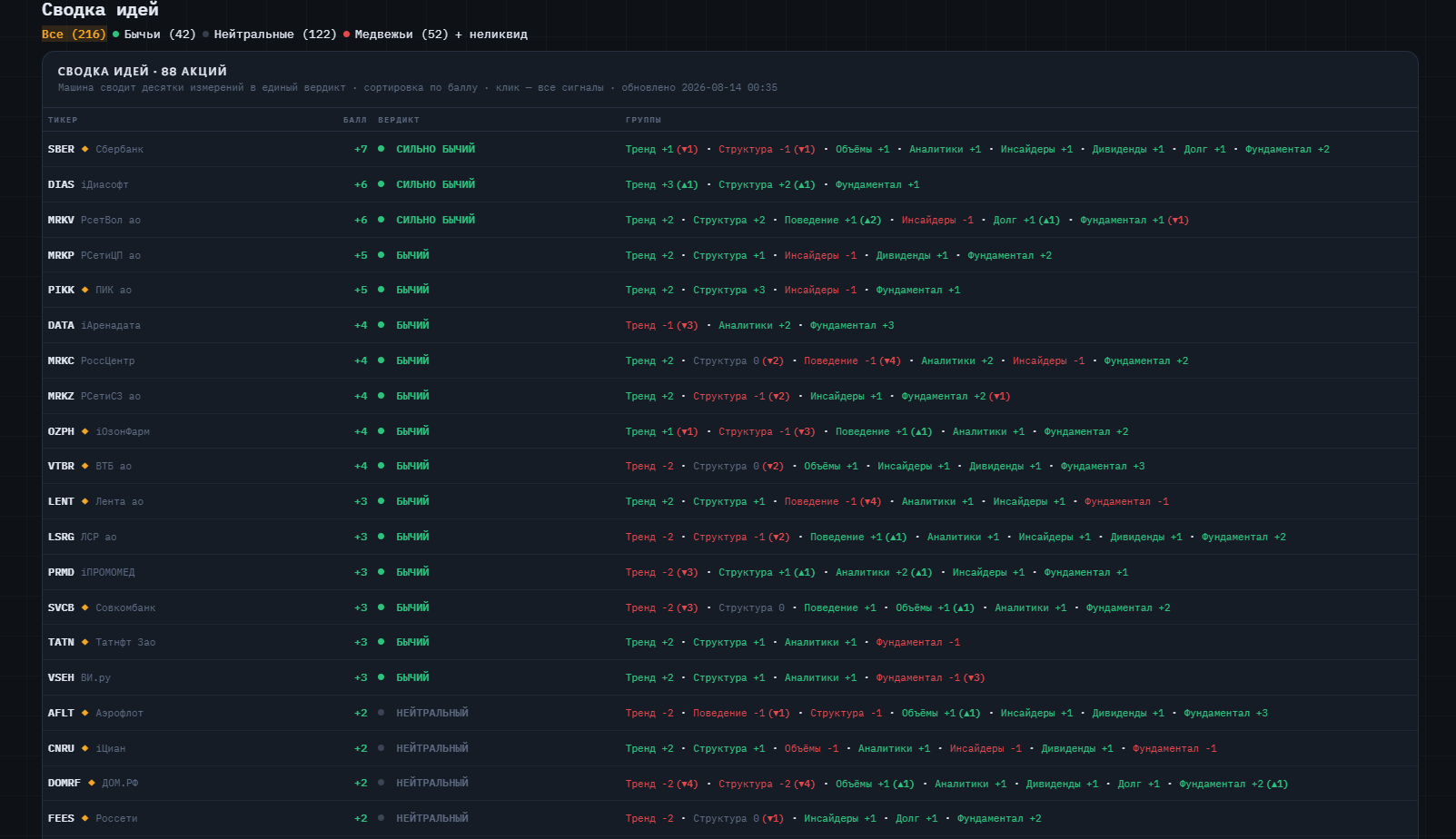Open the OZPH iОзонФарм row
Image resolution: width=1456 pixels, height=839 pixels.
tap(730, 431)
